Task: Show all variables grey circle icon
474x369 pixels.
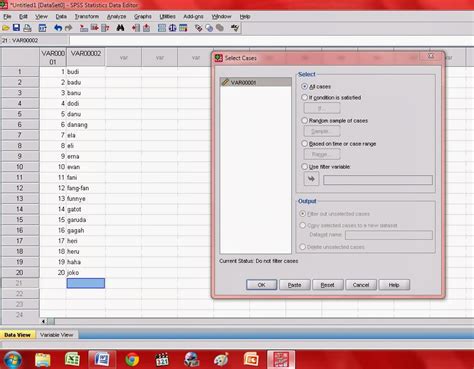Action: (220, 28)
